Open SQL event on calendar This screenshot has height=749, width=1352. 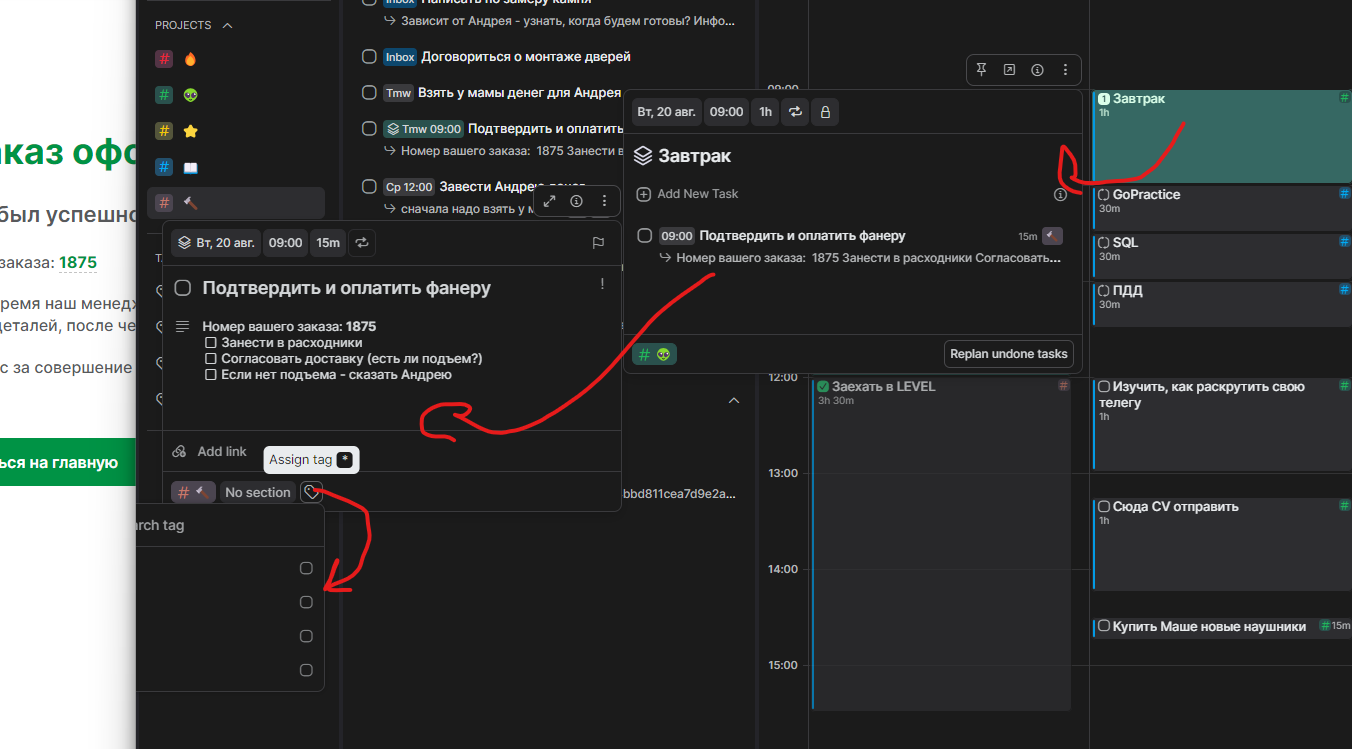(x=1221, y=255)
